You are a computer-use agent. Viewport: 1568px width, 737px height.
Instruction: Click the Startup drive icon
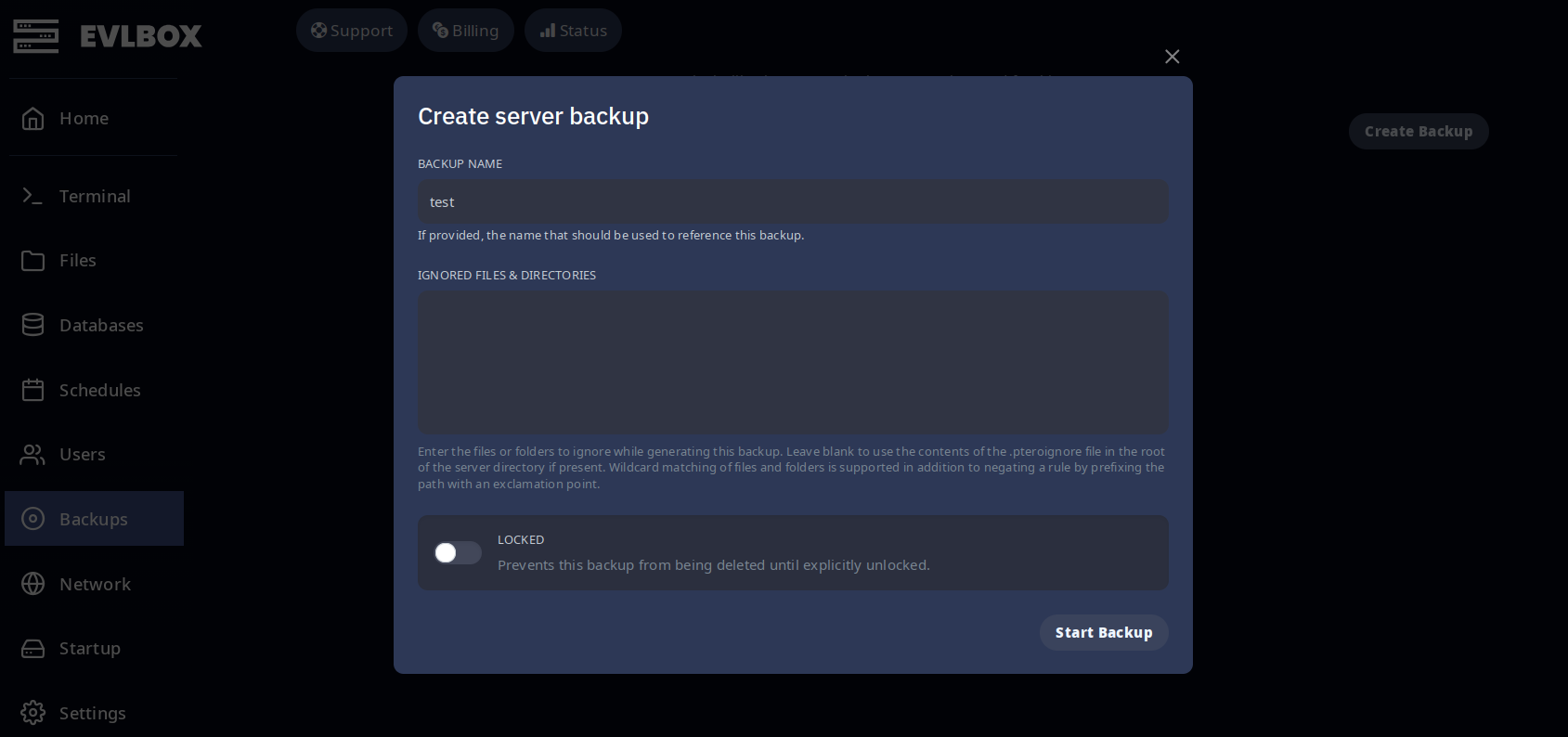pyautogui.click(x=33, y=649)
